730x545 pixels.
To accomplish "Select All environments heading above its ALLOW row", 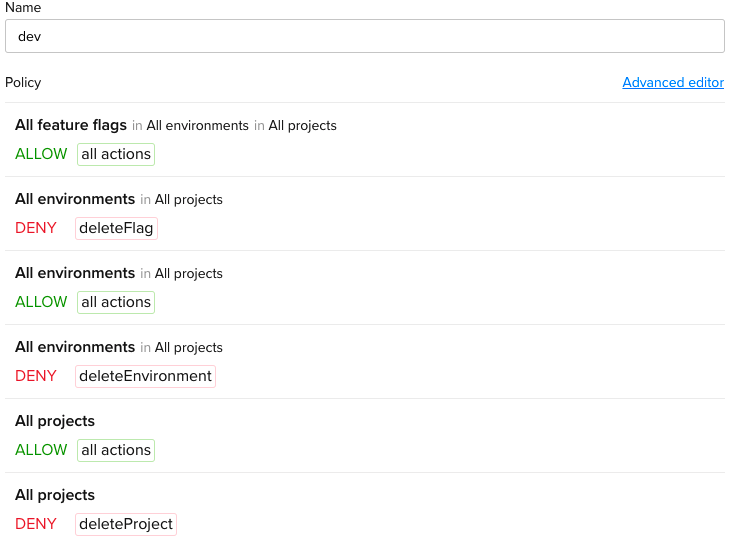I will [75, 273].
